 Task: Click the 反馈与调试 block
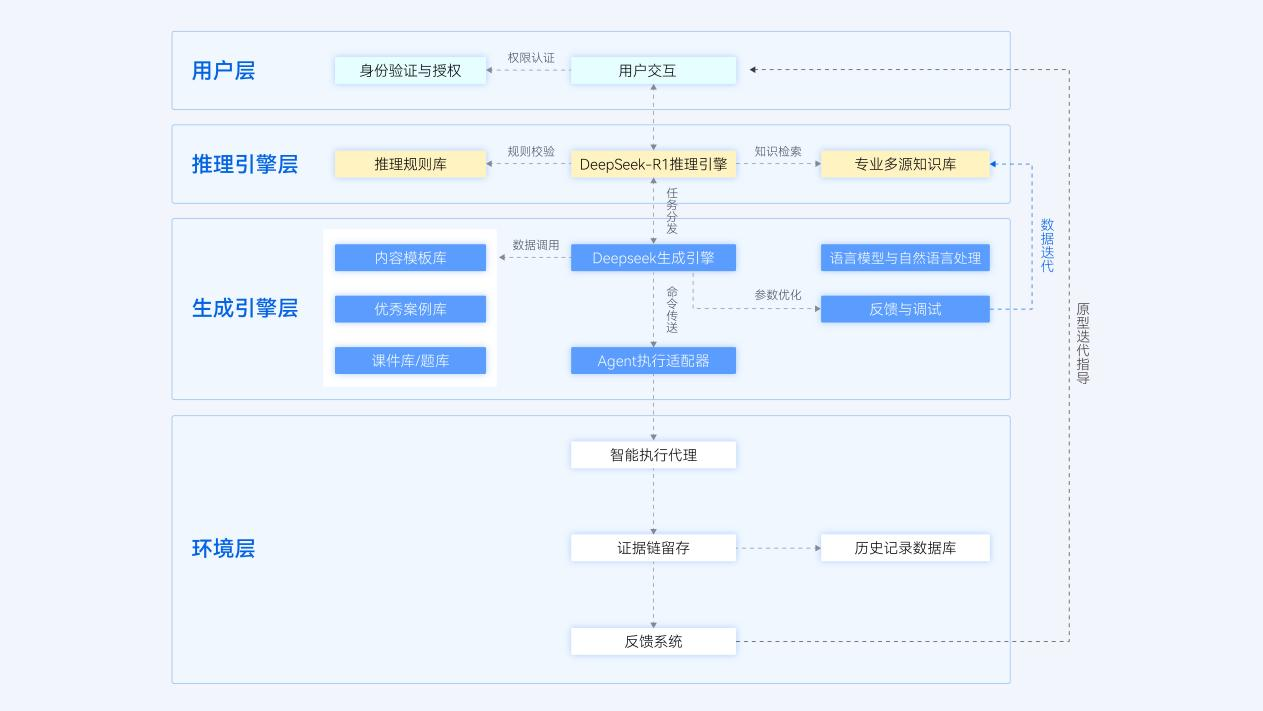(905, 309)
